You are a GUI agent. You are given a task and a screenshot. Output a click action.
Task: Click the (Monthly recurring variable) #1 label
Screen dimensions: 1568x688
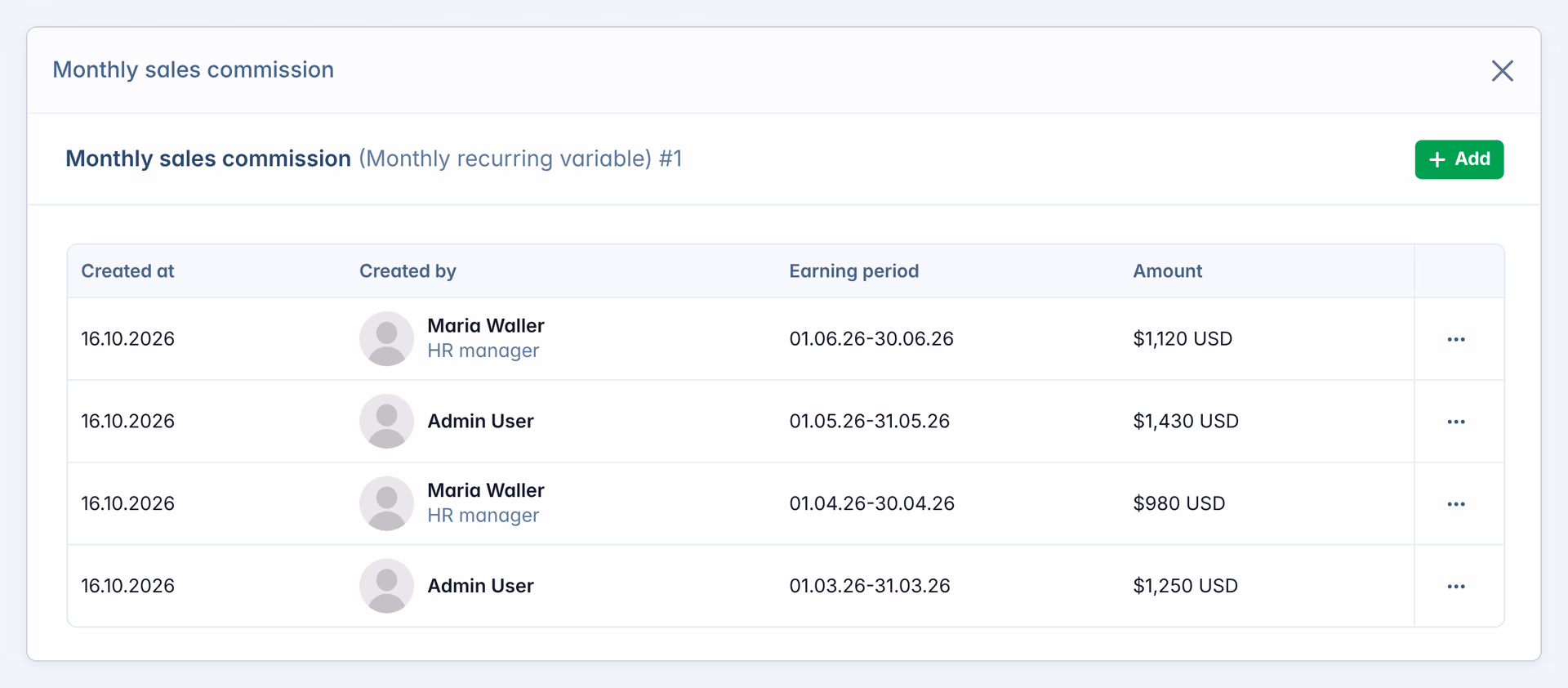(520, 159)
